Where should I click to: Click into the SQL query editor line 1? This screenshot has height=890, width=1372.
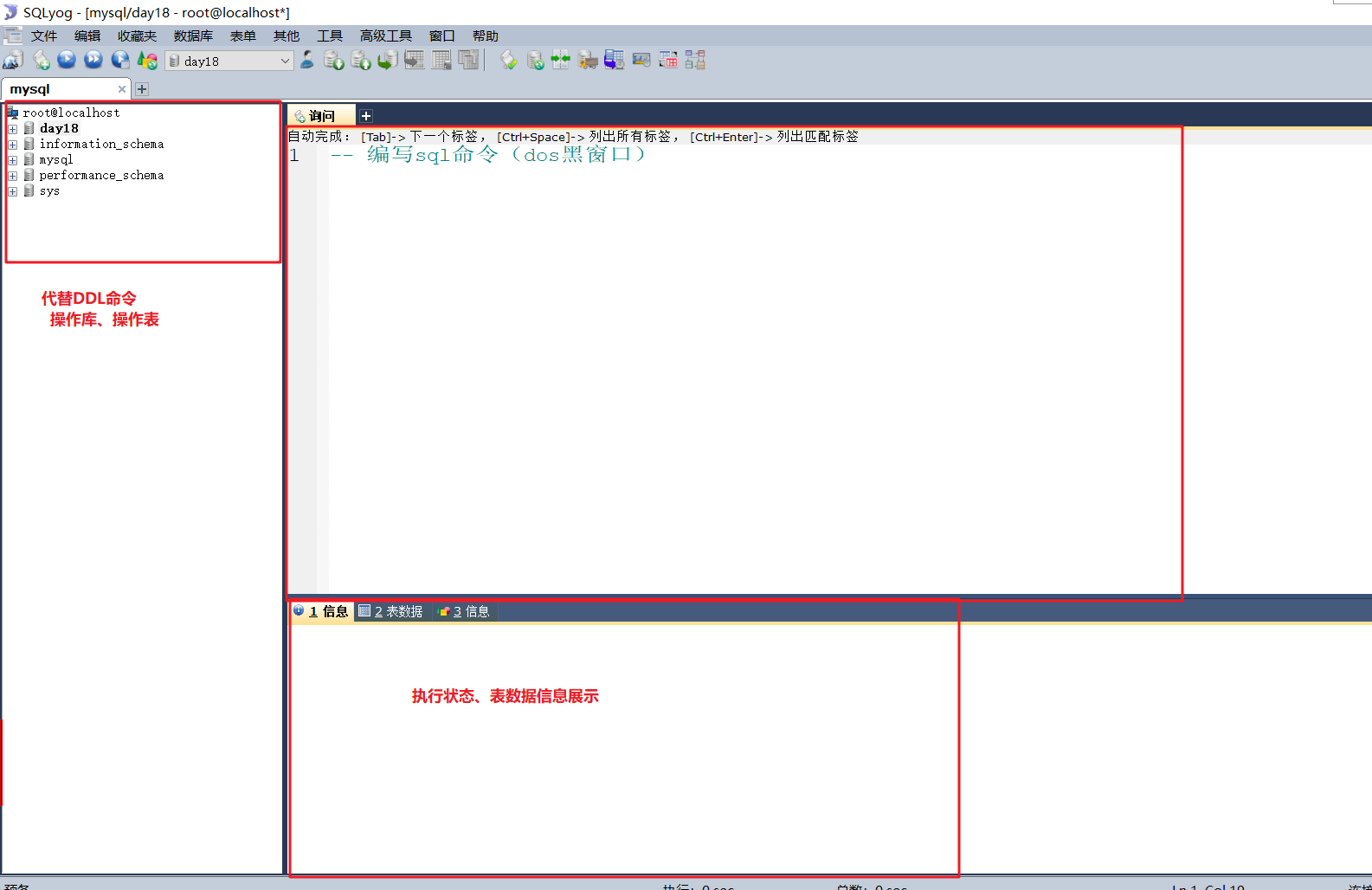(x=753, y=156)
